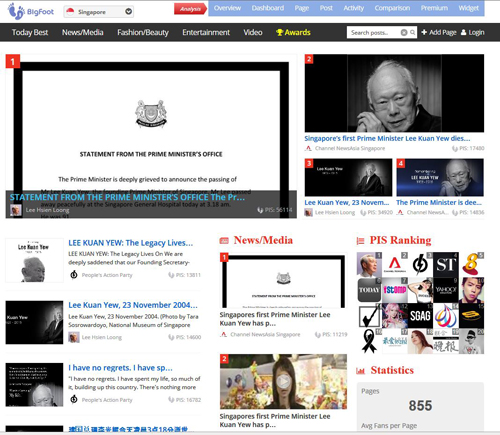Play the News/Media video thumbnail

283,381
